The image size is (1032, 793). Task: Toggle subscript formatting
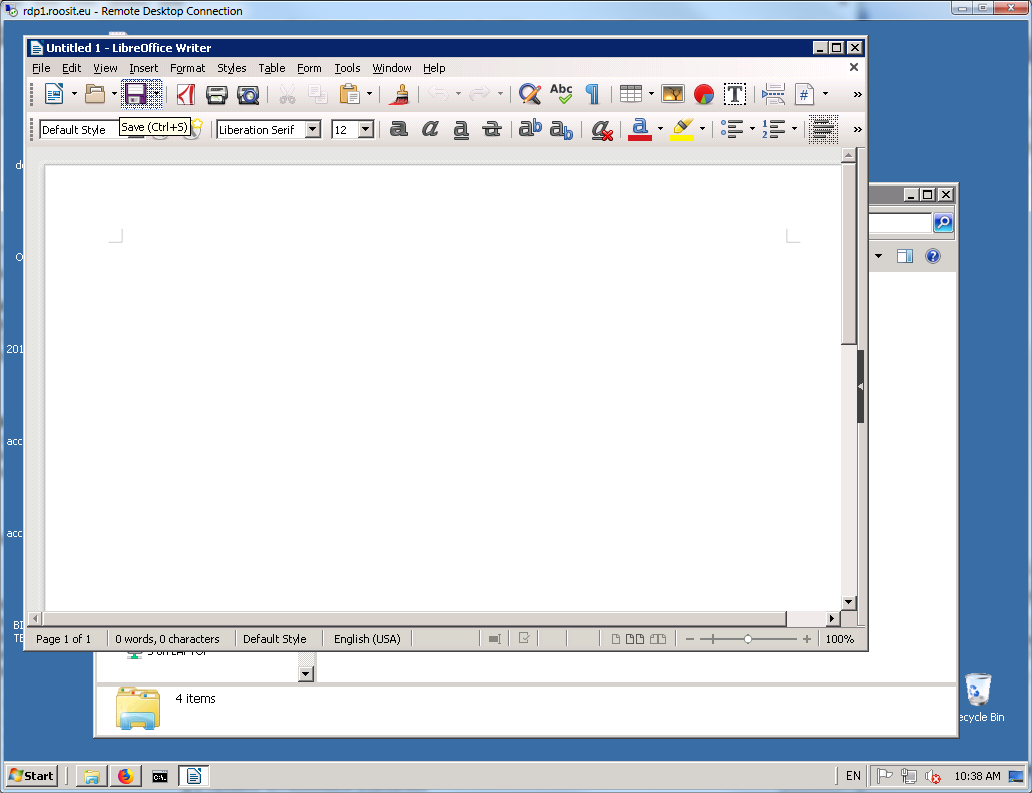coord(561,130)
